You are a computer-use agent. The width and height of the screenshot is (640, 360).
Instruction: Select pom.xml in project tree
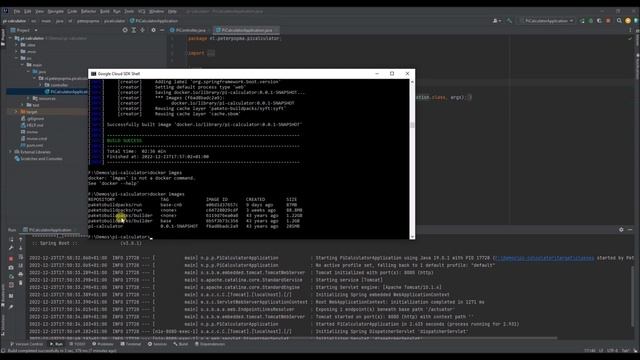click(x=31, y=145)
